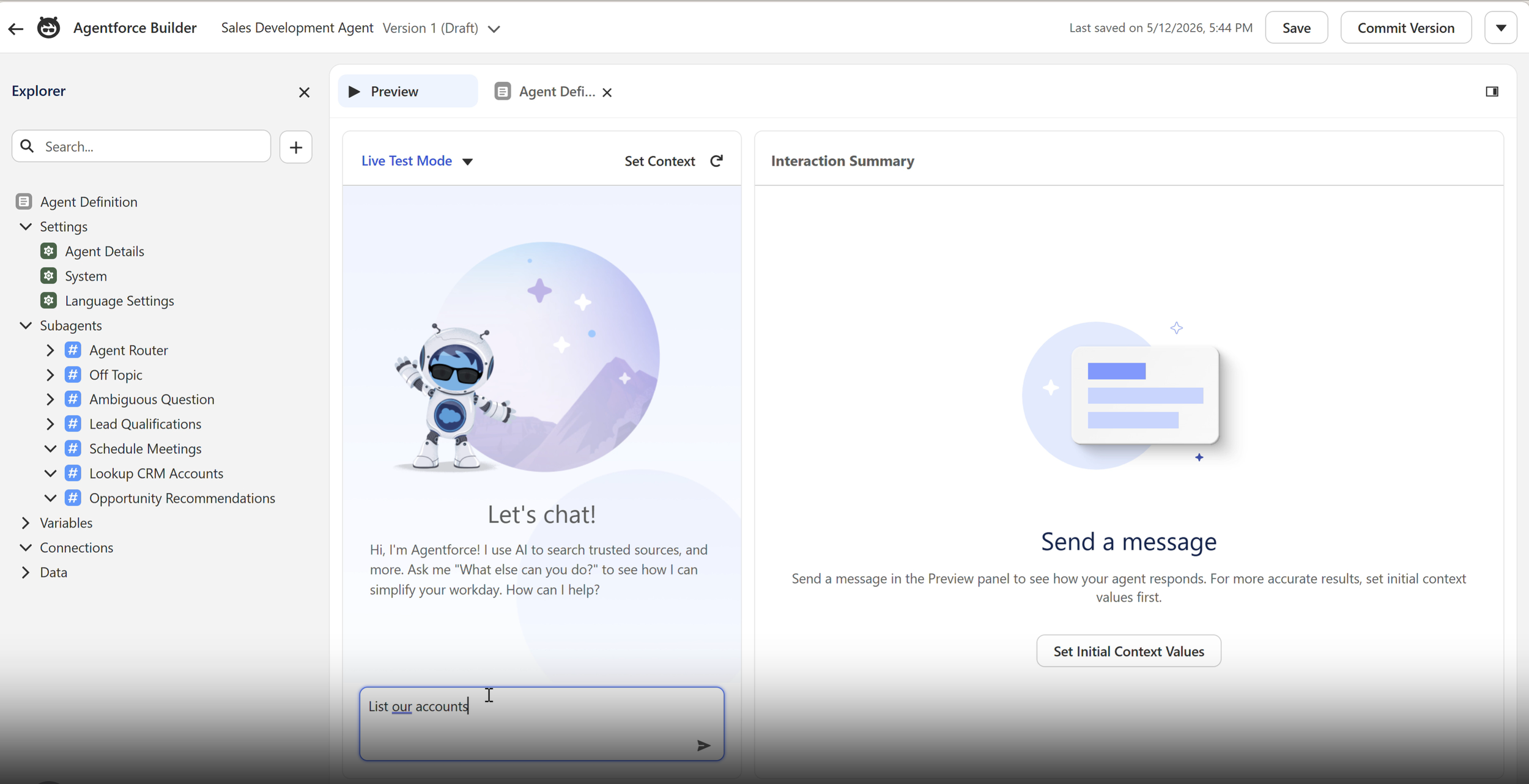Image resolution: width=1529 pixels, height=784 pixels.
Task: Click the Schedule Meetings hash icon
Action: pyautogui.click(x=73, y=448)
